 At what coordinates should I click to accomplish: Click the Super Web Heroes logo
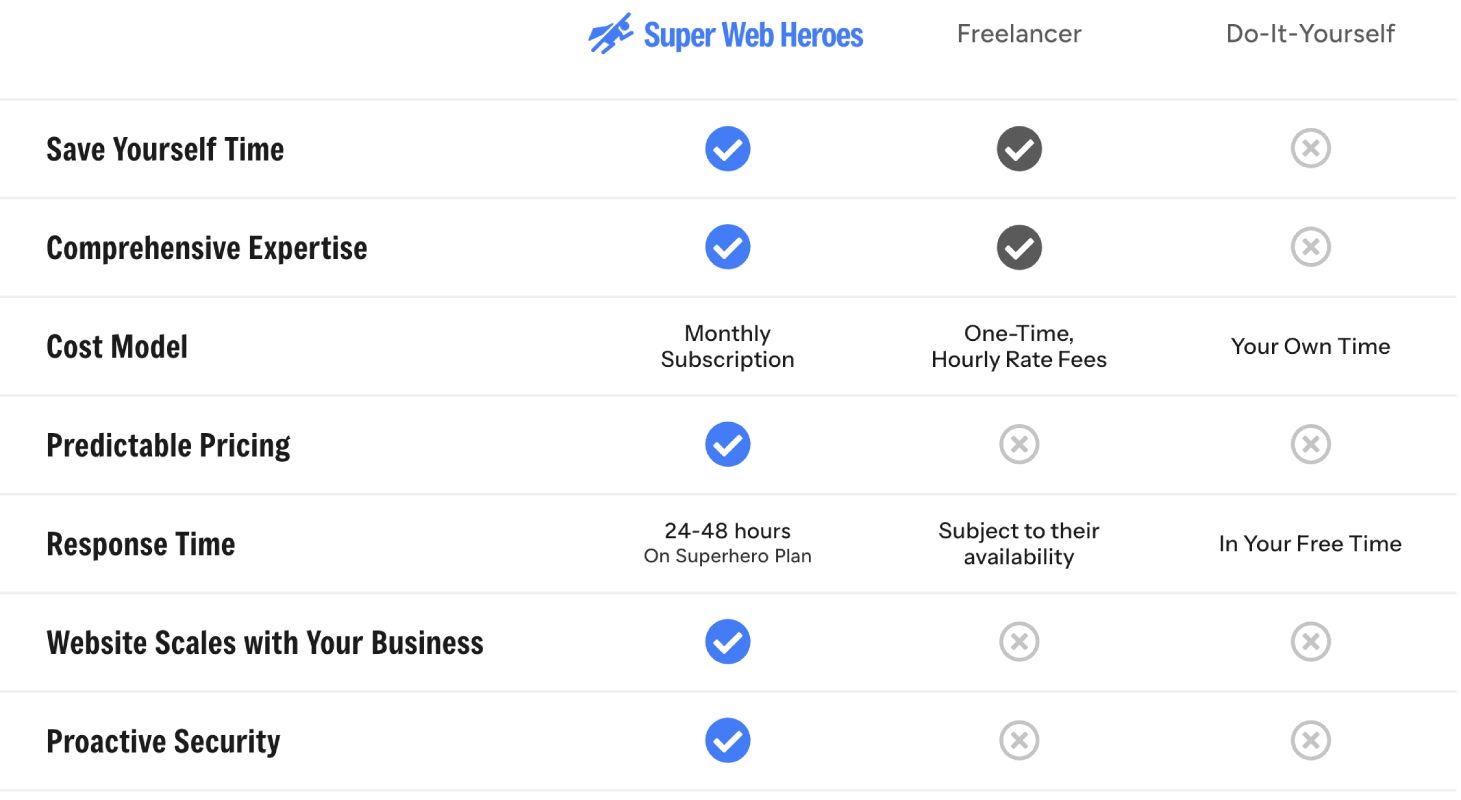(x=726, y=34)
